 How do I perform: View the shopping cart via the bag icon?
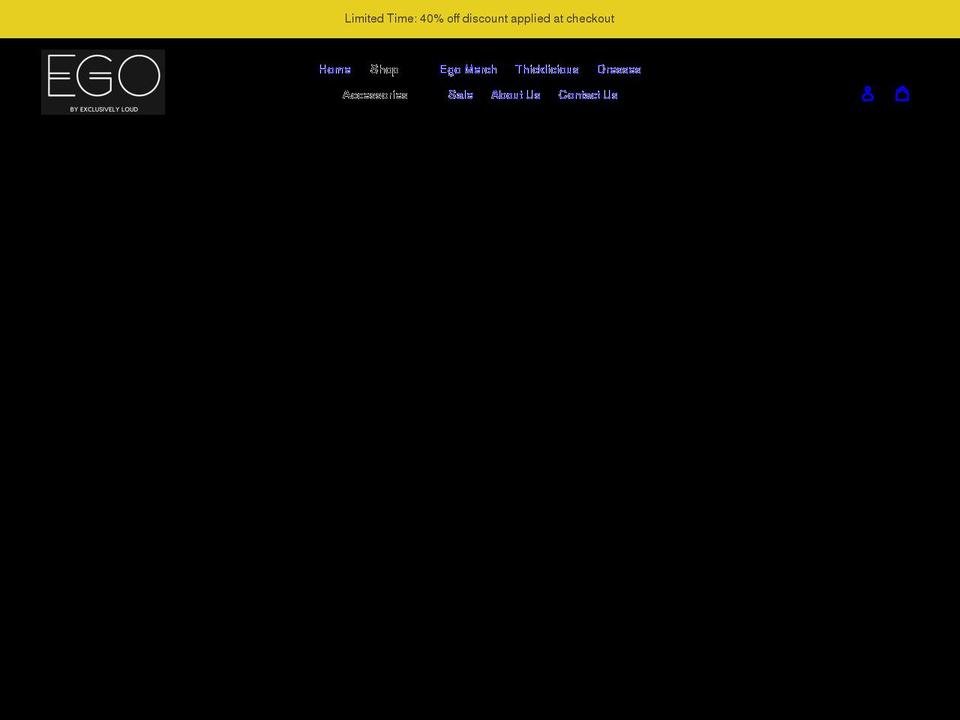pyautogui.click(x=903, y=93)
